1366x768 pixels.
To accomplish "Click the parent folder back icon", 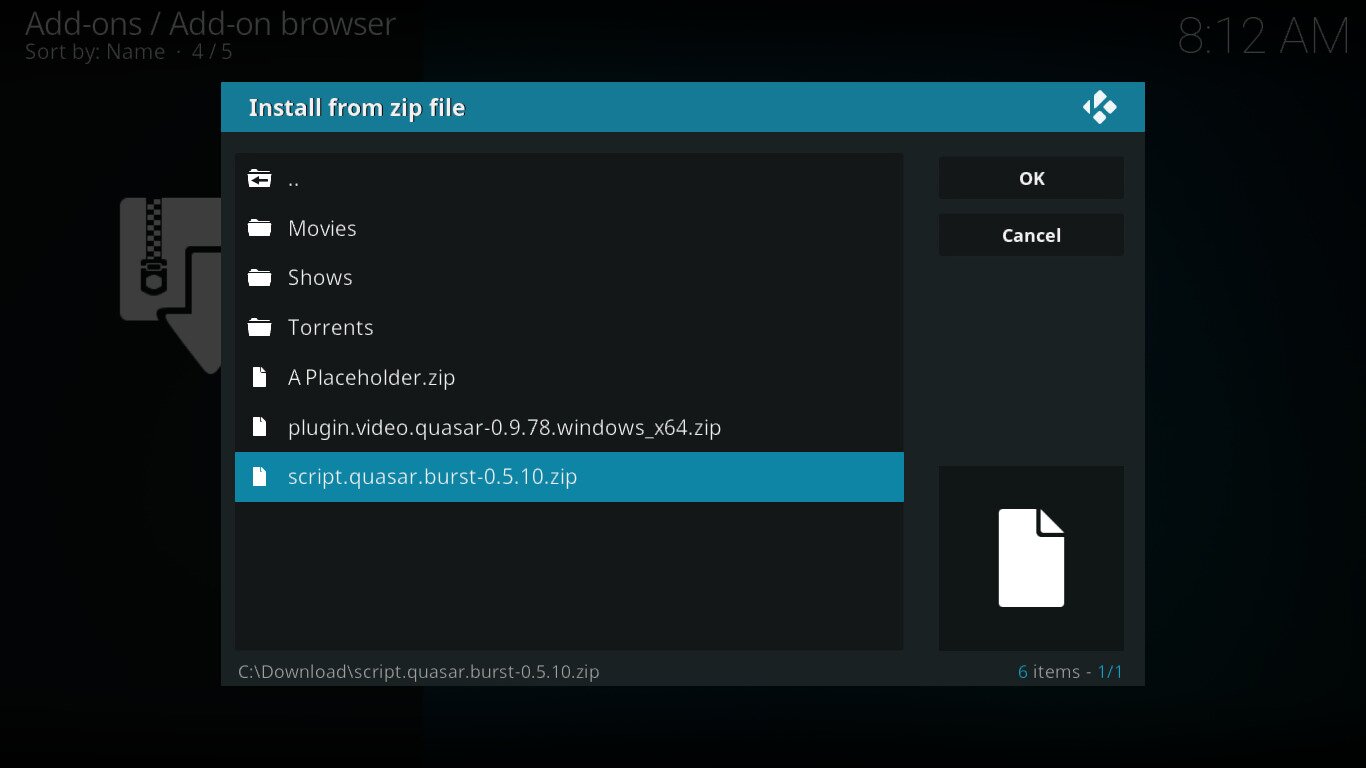I will tap(260, 179).
